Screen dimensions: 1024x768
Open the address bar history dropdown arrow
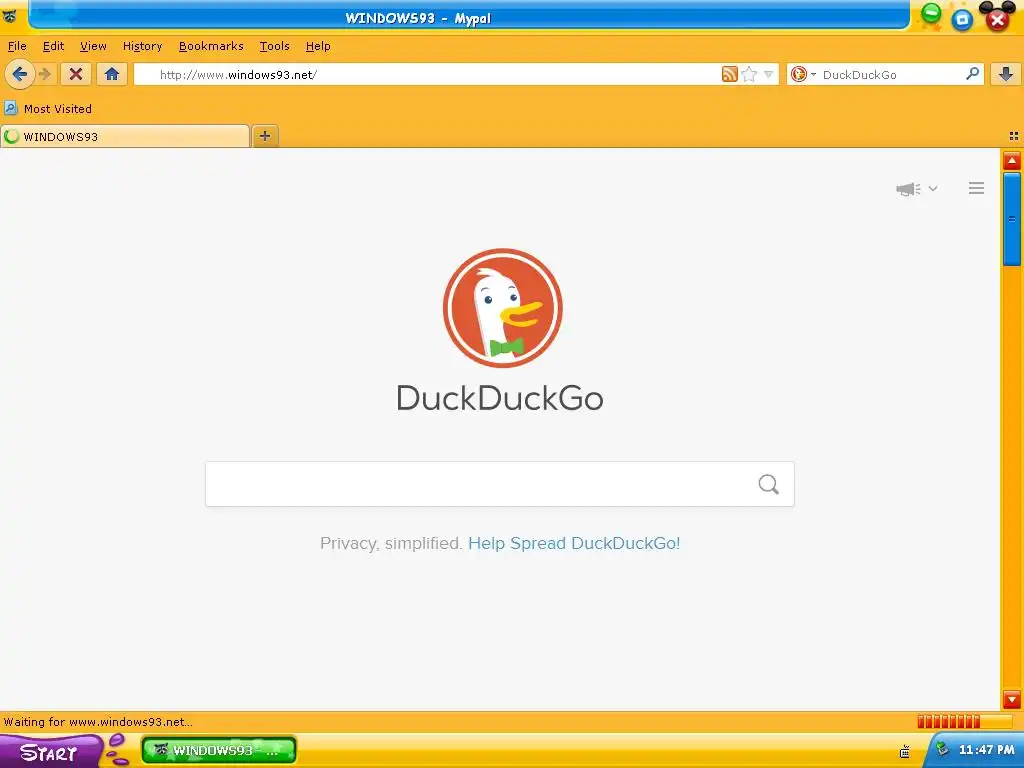(x=768, y=74)
